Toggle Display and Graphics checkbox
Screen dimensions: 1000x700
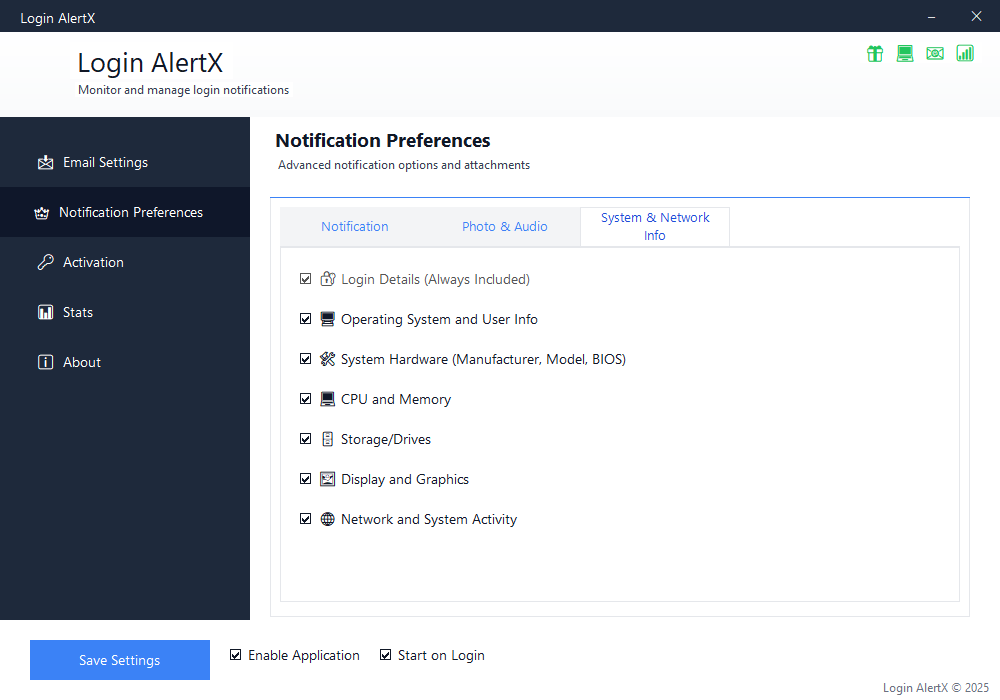point(305,479)
